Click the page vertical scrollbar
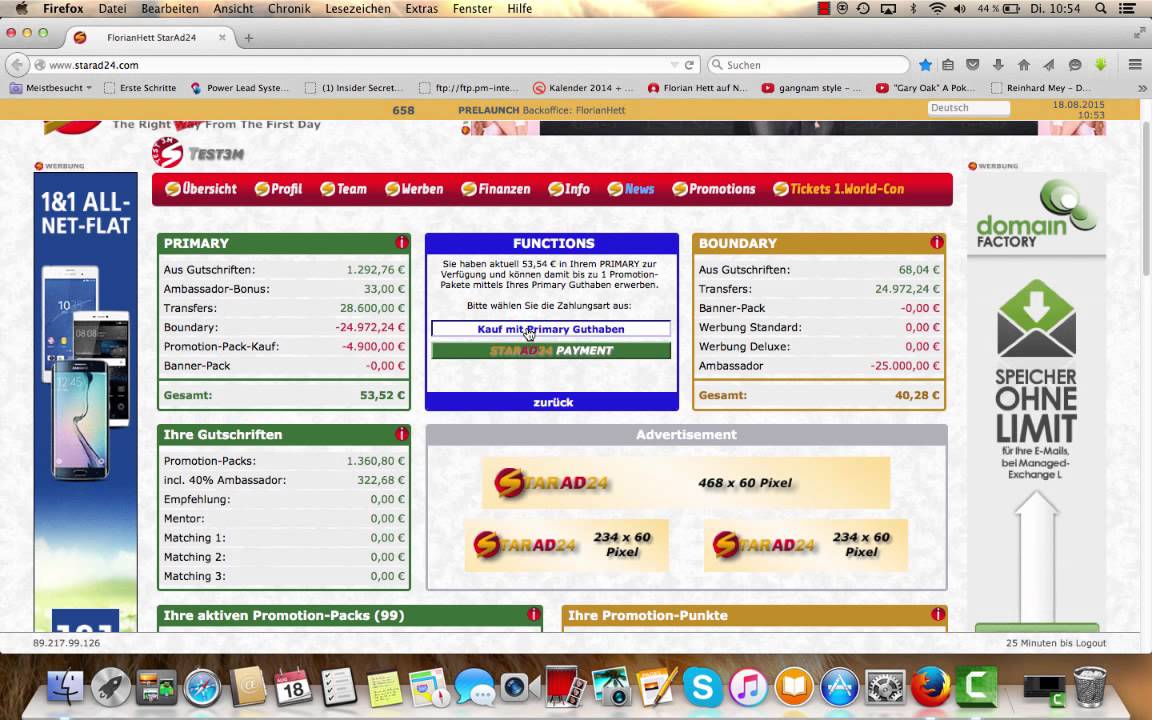 point(1145,198)
